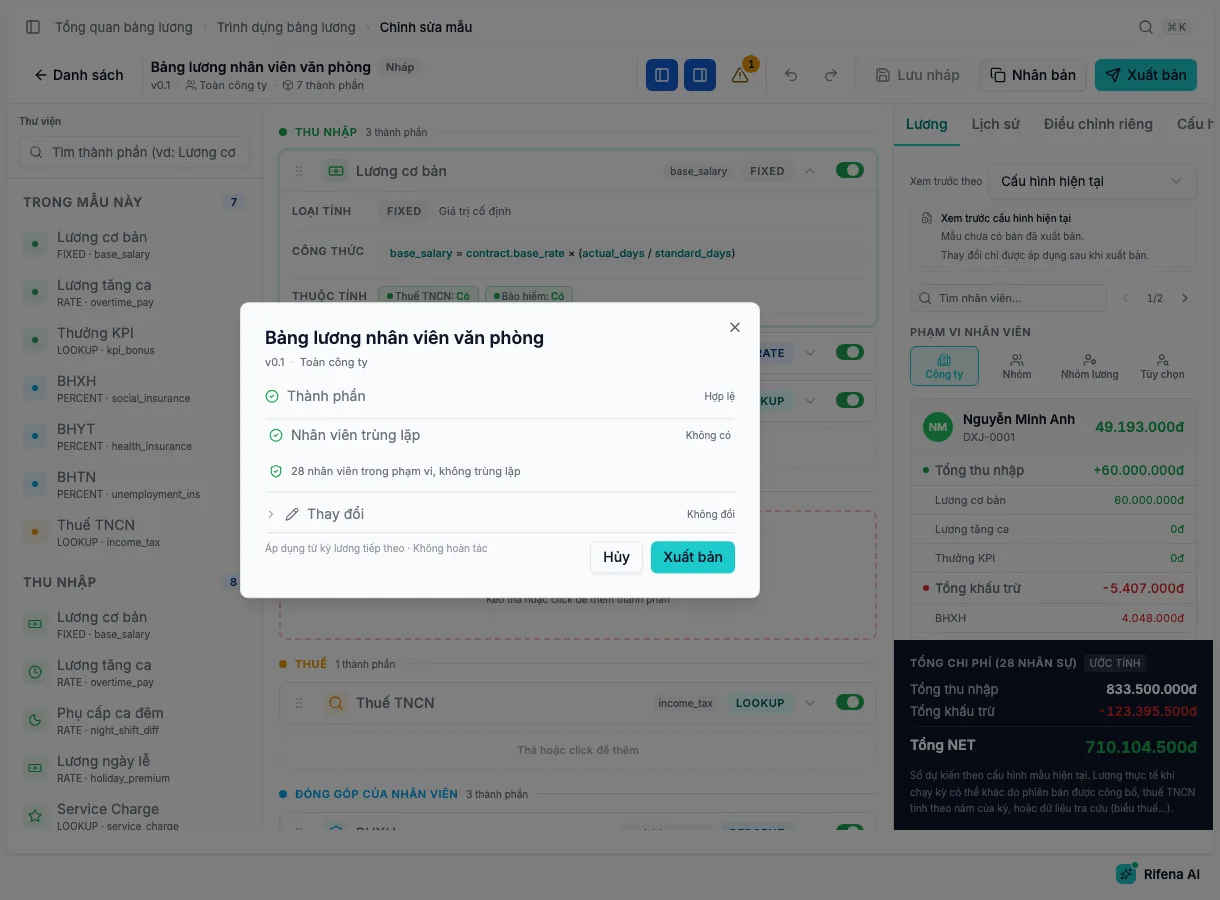This screenshot has height=900, width=1220.
Task: Switch to the Lịch sử tab
Action: coord(995,124)
